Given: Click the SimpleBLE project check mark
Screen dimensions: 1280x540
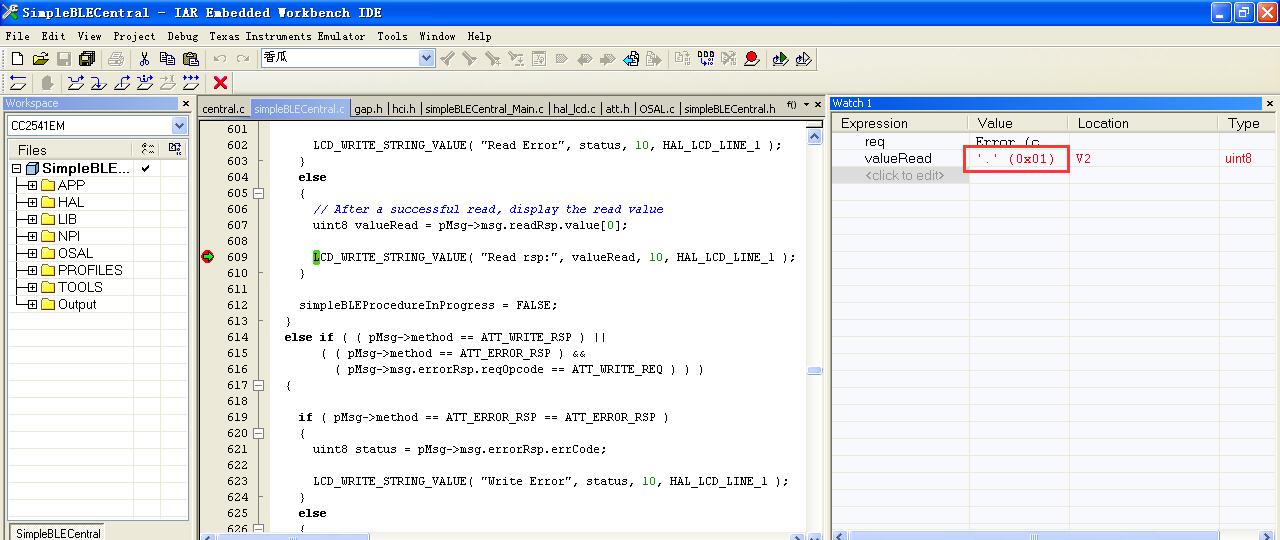Looking at the screenshot, I should coord(145,168).
